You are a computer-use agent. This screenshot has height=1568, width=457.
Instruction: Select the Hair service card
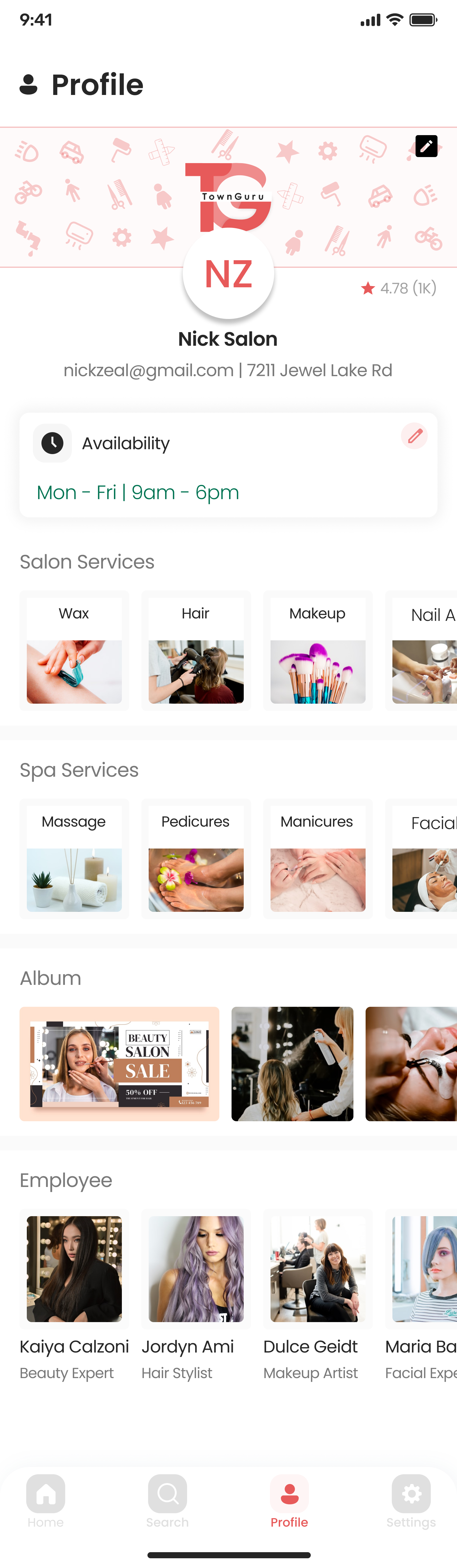tap(196, 650)
